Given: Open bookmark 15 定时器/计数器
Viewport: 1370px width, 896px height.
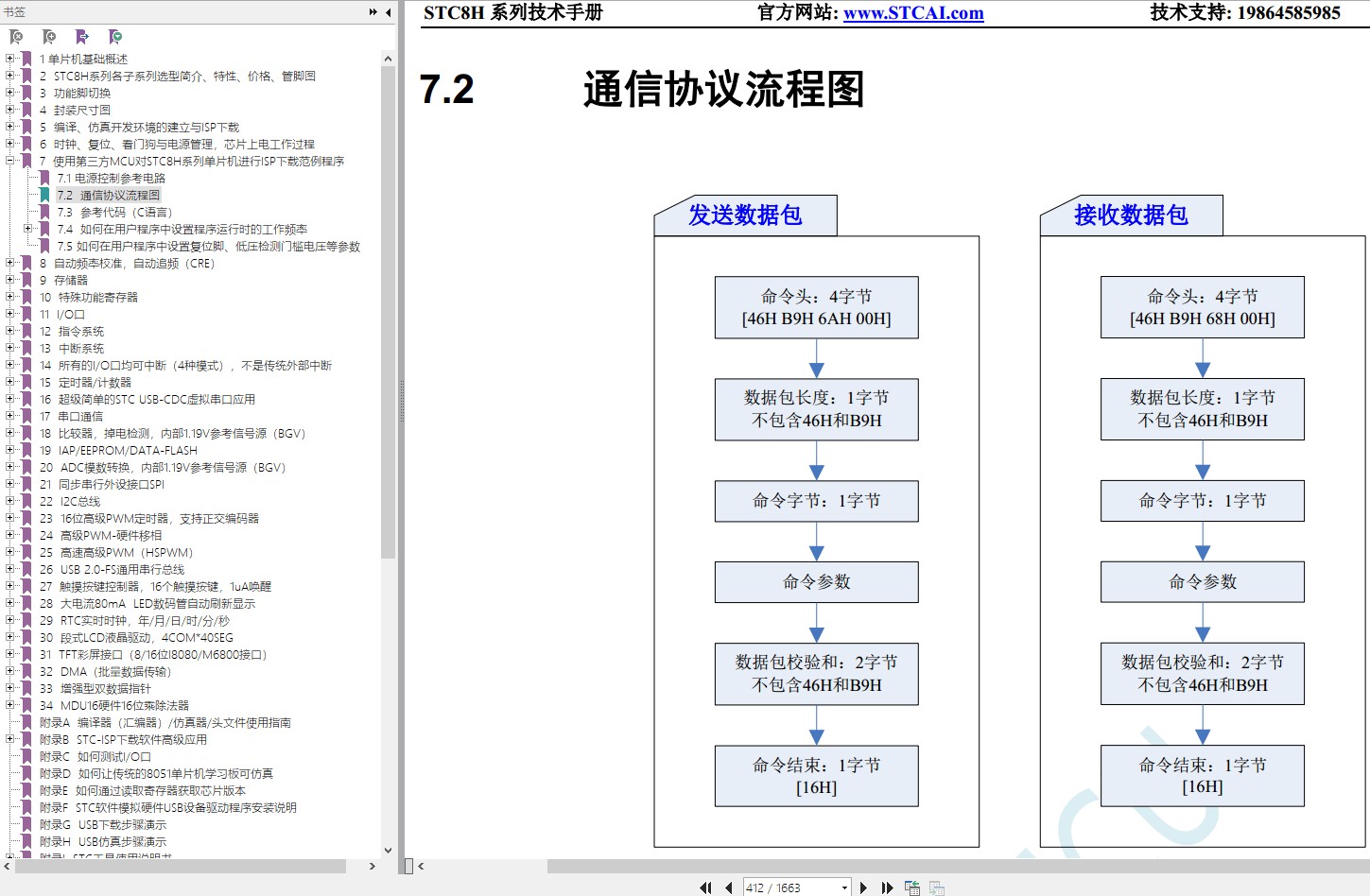Looking at the screenshot, I should pyautogui.click(x=85, y=382).
